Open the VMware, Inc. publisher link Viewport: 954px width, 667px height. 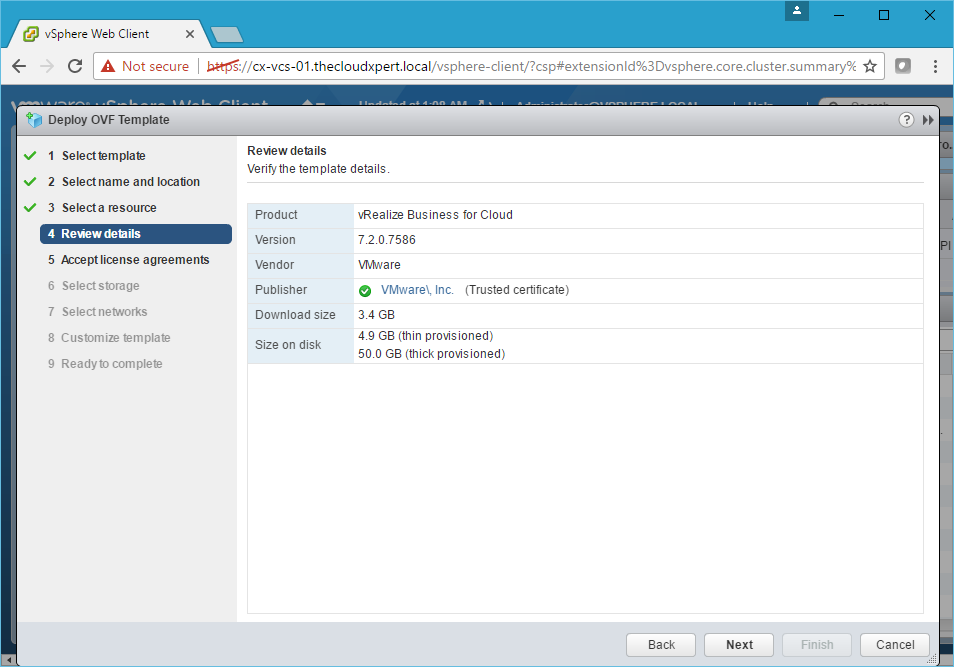click(x=417, y=290)
